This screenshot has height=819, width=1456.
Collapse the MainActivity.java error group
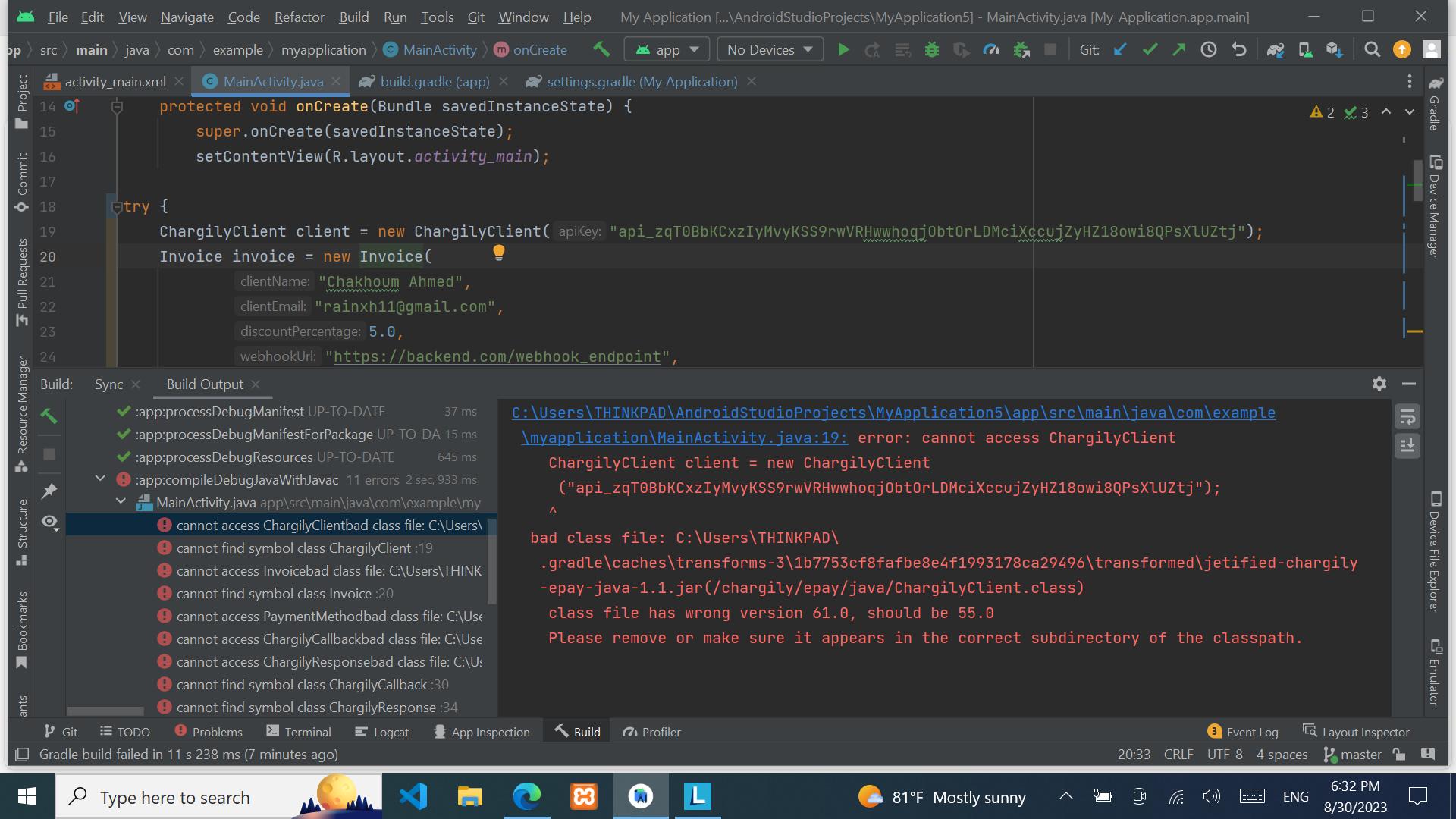pyautogui.click(x=120, y=501)
